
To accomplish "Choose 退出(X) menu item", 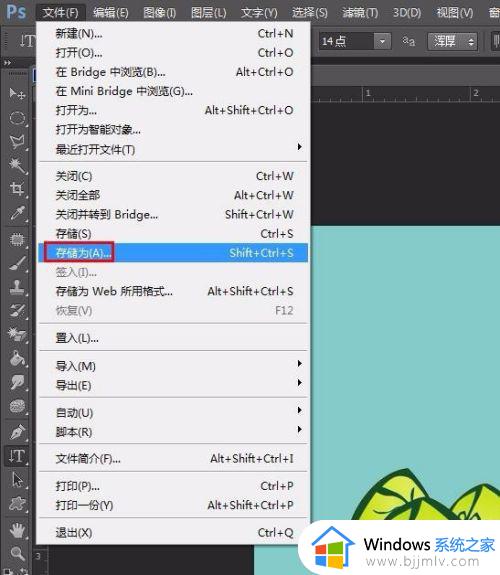I will click(x=173, y=533).
